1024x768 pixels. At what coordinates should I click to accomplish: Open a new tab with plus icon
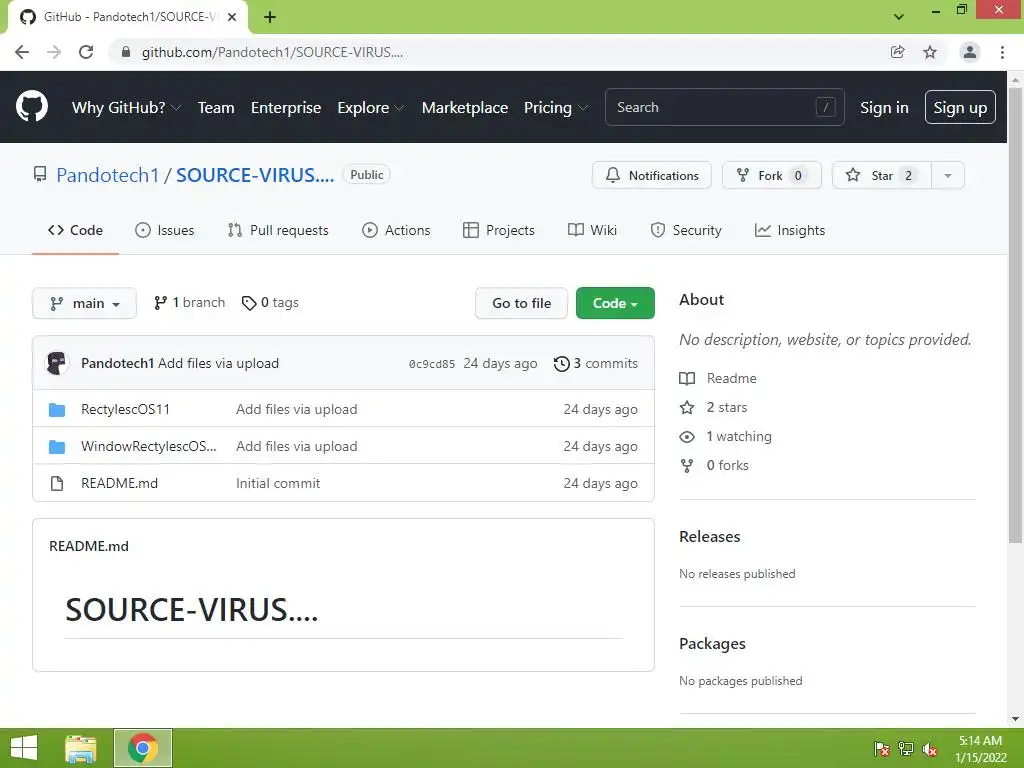pos(270,17)
